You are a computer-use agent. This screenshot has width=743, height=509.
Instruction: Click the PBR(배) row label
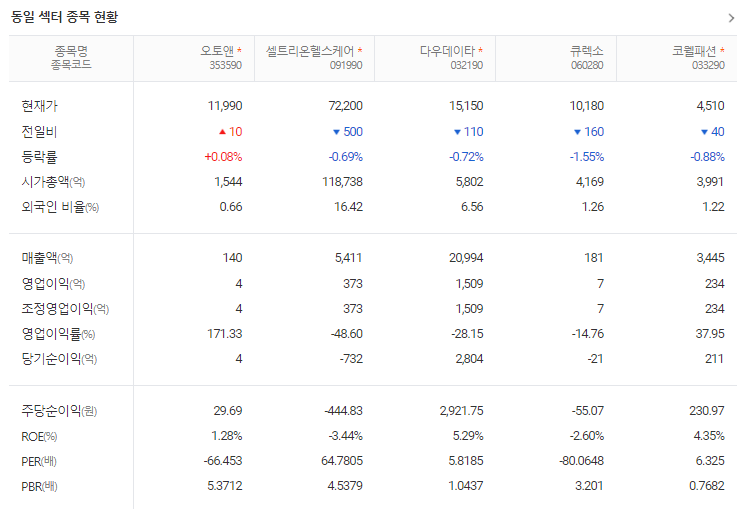coord(39,486)
